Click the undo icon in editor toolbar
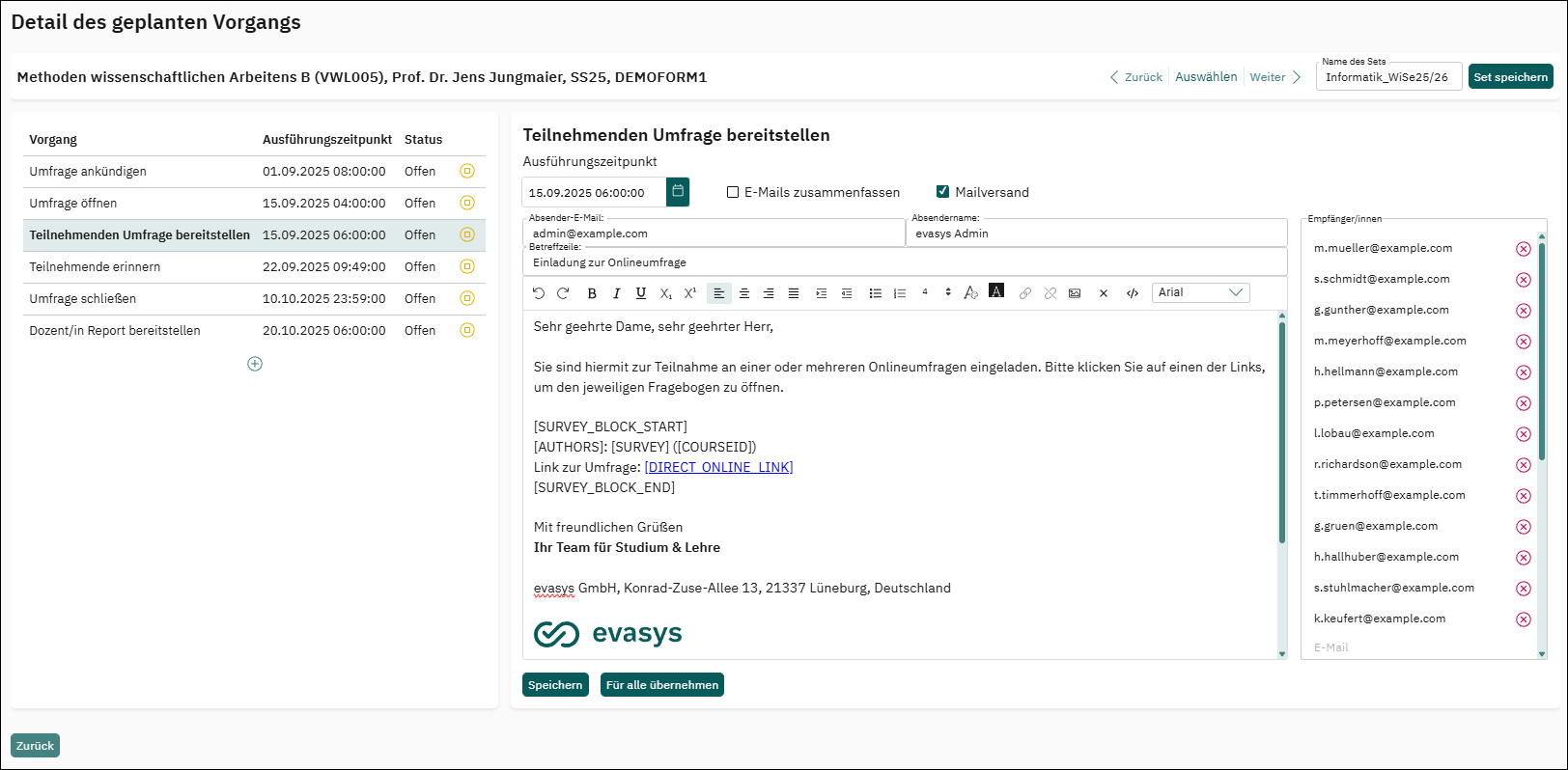Screen dimensions: 1568x770 (x=539, y=293)
